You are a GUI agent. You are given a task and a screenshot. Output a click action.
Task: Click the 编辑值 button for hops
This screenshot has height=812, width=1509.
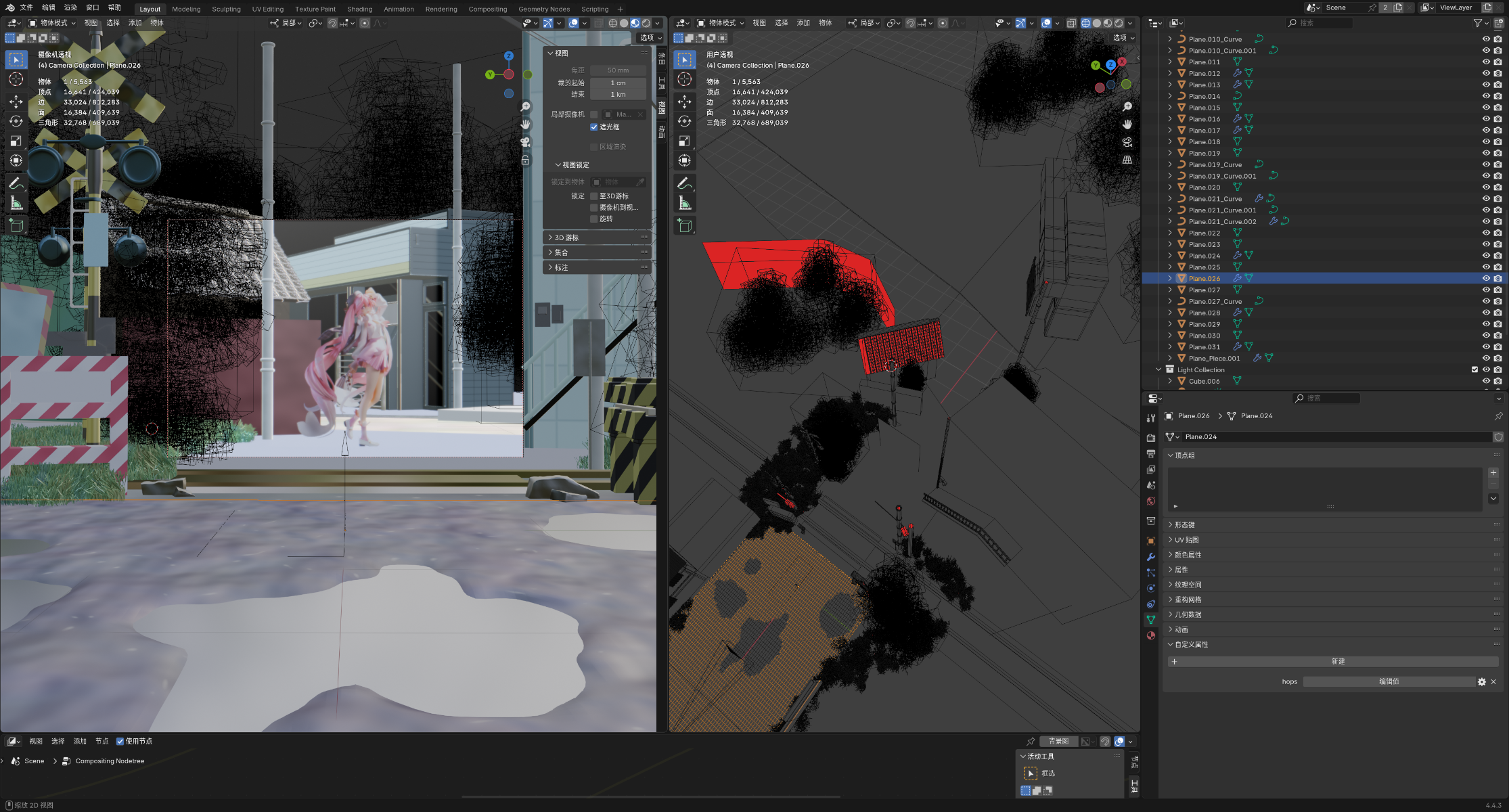1388,681
